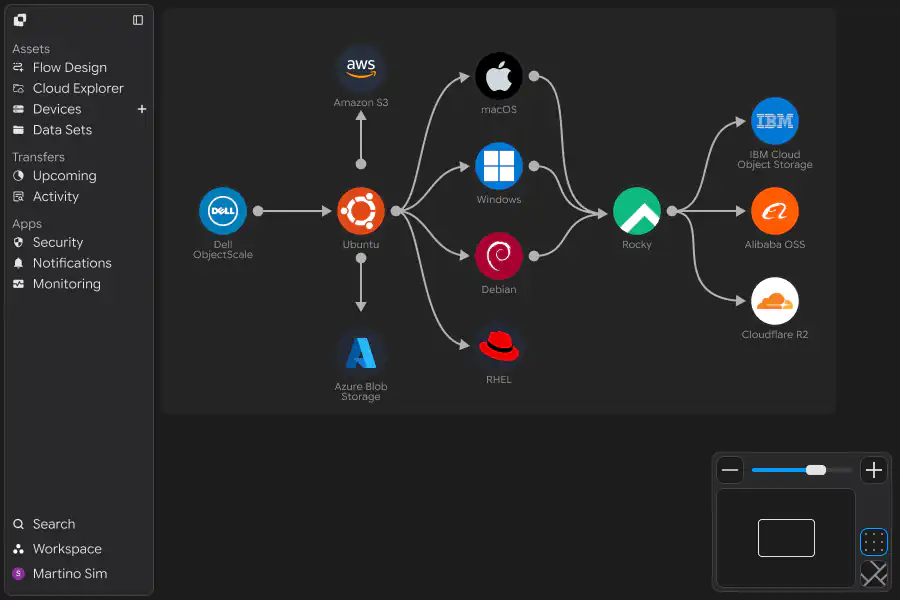Click the Security shield icon
The image size is (900, 600).
pyautogui.click(x=18, y=242)
